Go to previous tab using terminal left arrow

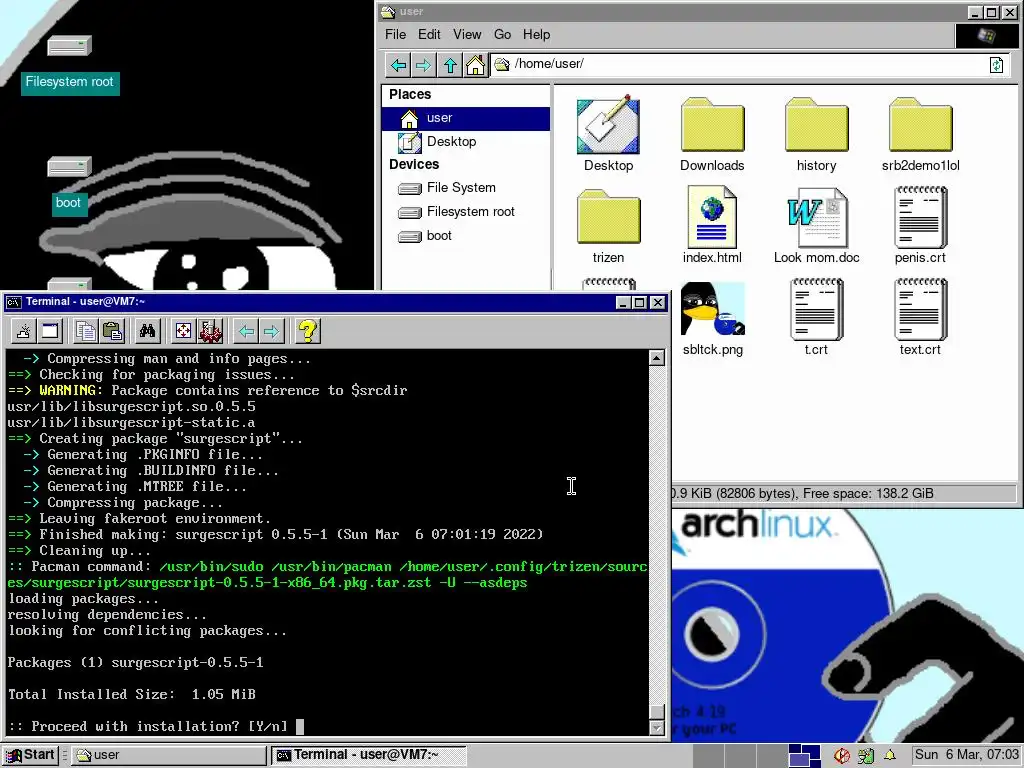246,331
